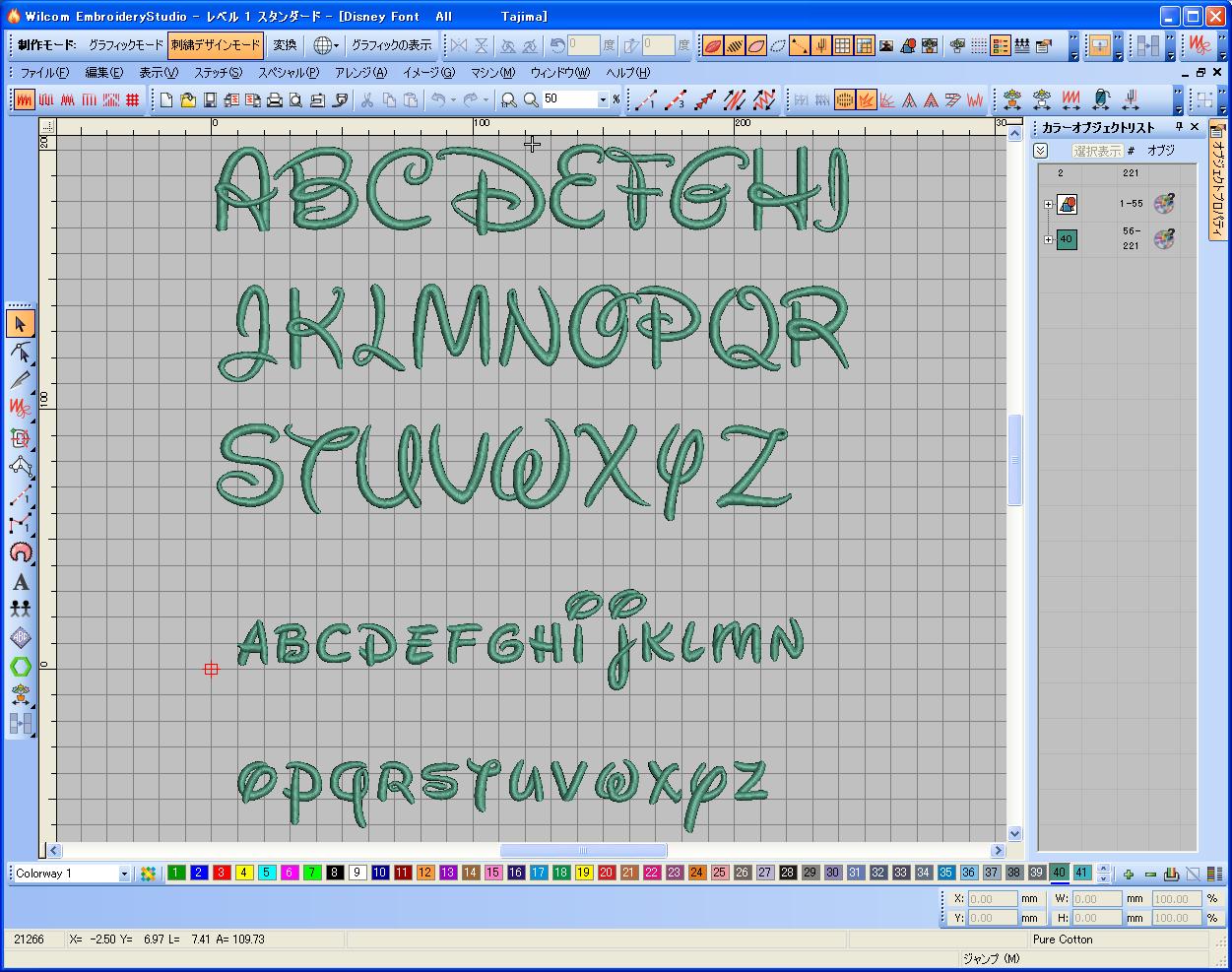Click the pink horseshoe tool in left toolbox
1232x972 pixels.
click(21, 552)
